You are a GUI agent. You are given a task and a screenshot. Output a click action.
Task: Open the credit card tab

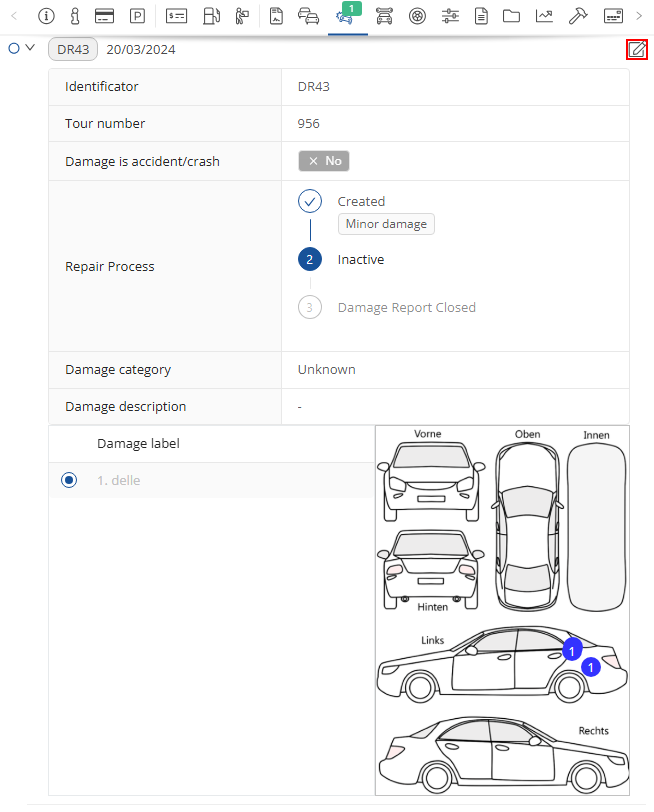[104, 16]
